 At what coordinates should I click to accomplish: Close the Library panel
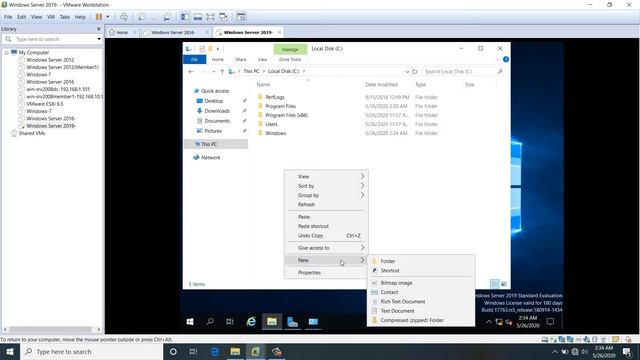pyautogui.click(x=98, y=29)
